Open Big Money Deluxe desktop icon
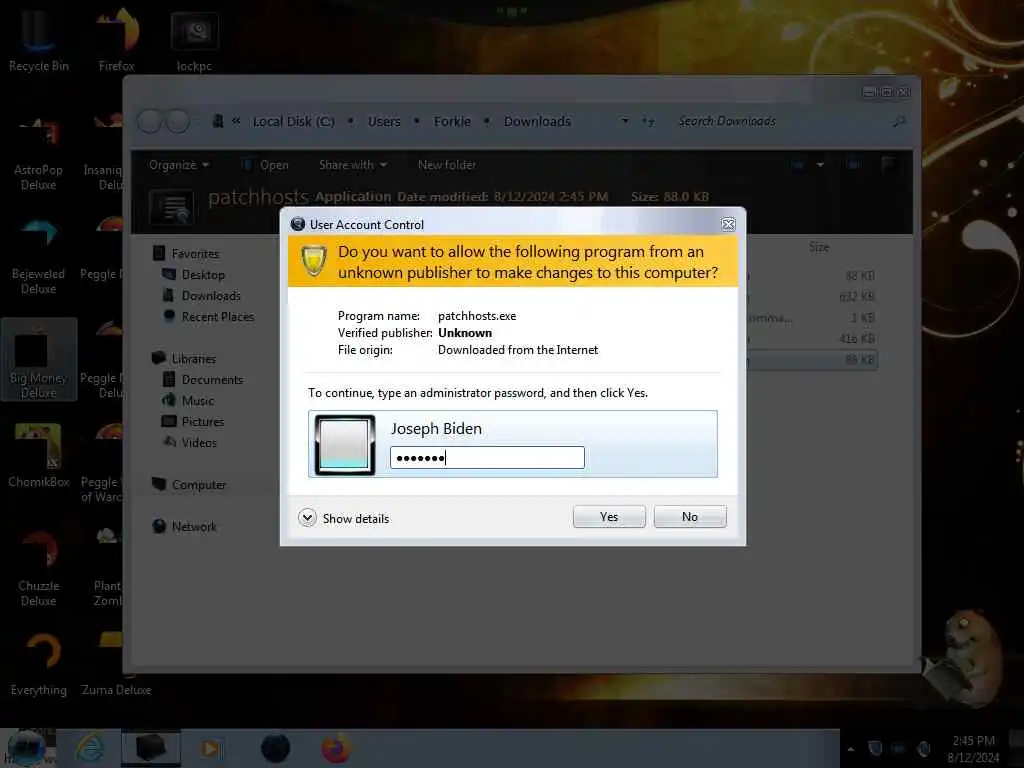The image size is (1024, 768). (39, 360)
